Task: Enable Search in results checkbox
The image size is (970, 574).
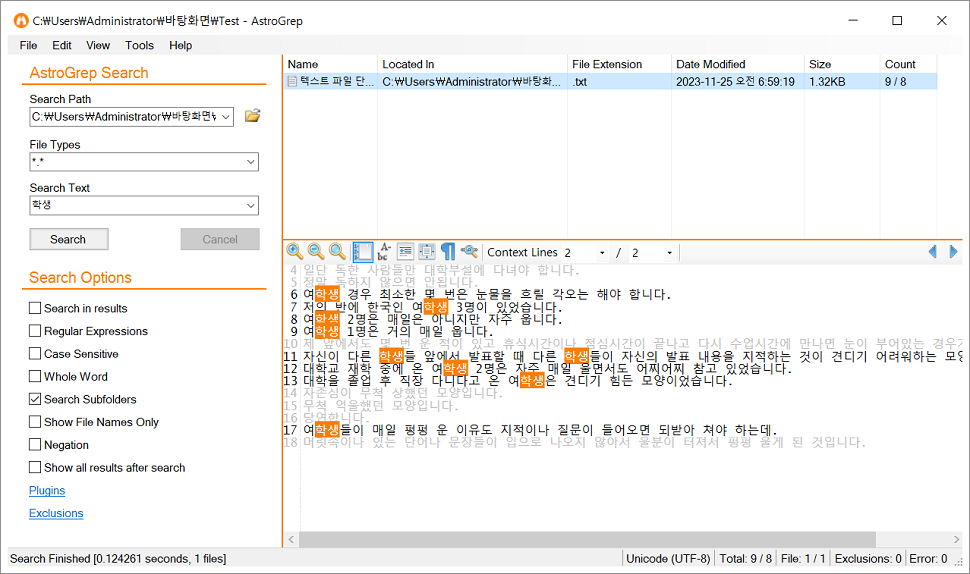Action: click(35, 308)
